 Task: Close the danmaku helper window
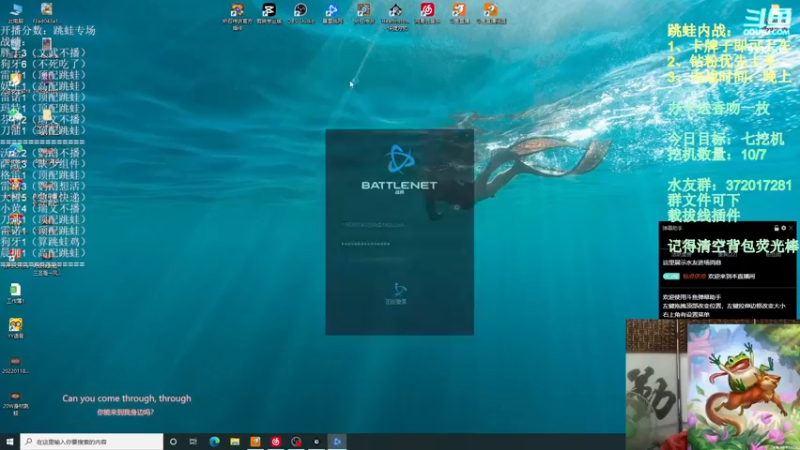[x=791, y=228]
